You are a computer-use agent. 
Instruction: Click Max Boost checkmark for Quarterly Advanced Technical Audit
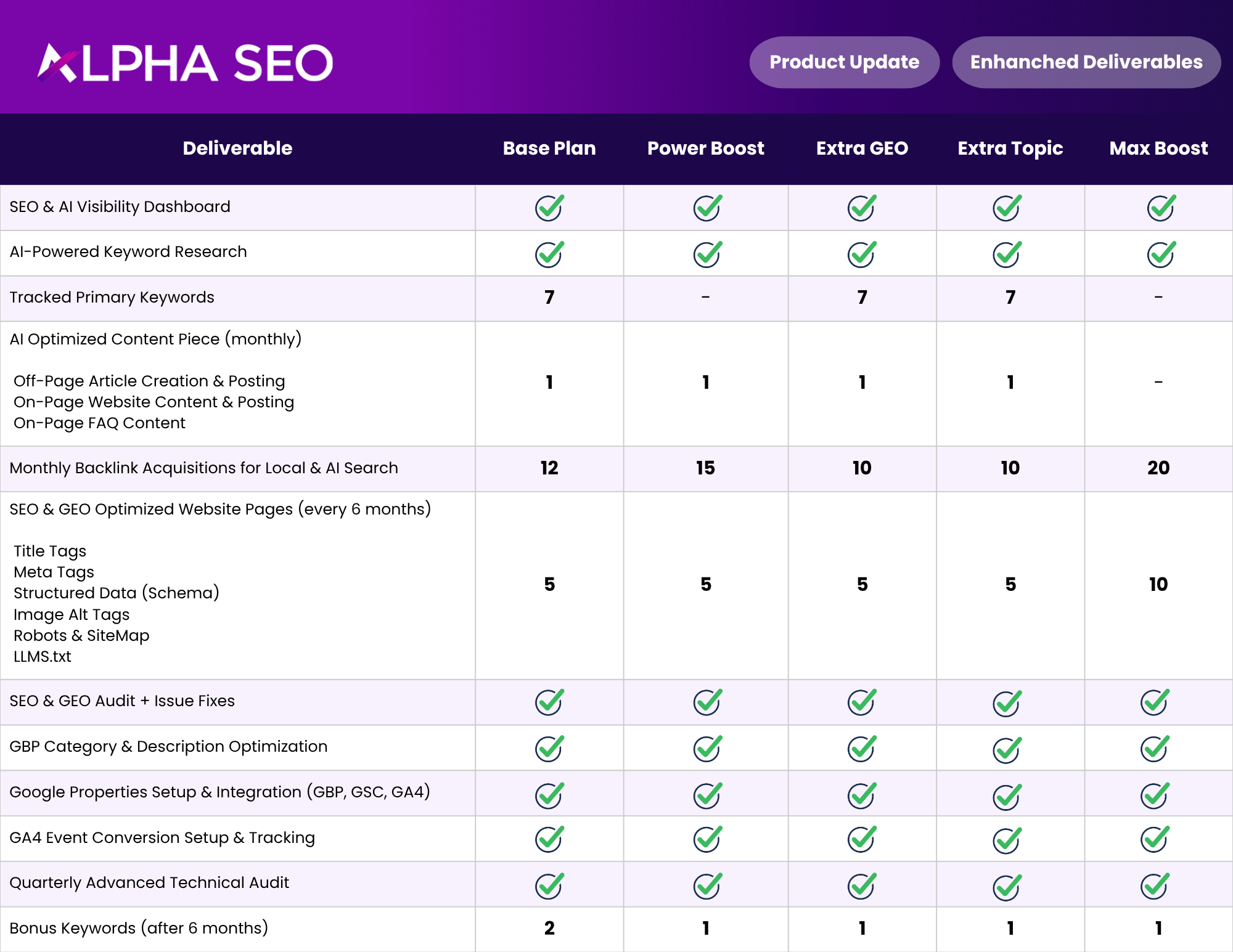point(1154,885)
